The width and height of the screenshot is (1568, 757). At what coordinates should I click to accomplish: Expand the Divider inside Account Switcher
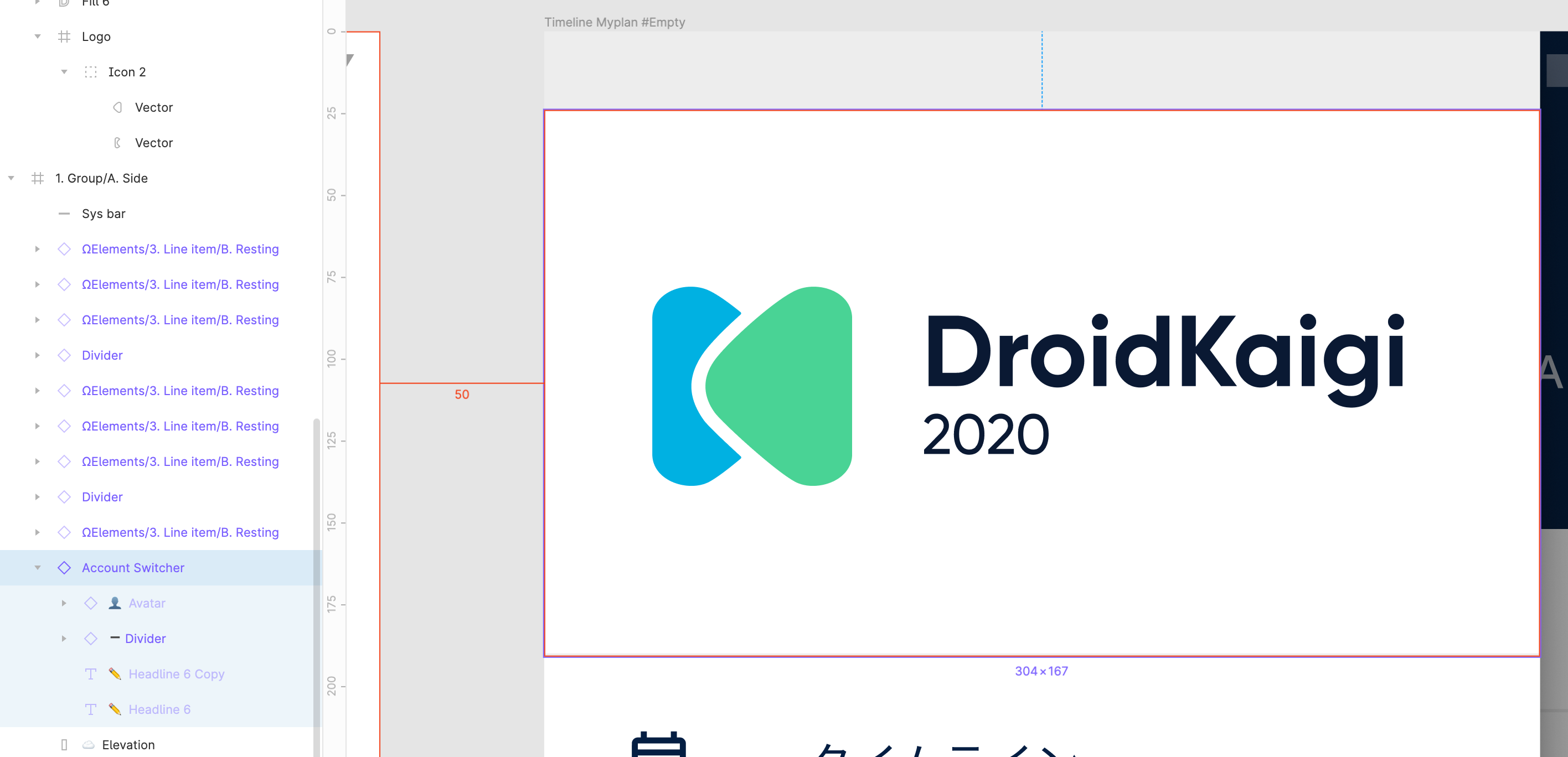[64, 639]
